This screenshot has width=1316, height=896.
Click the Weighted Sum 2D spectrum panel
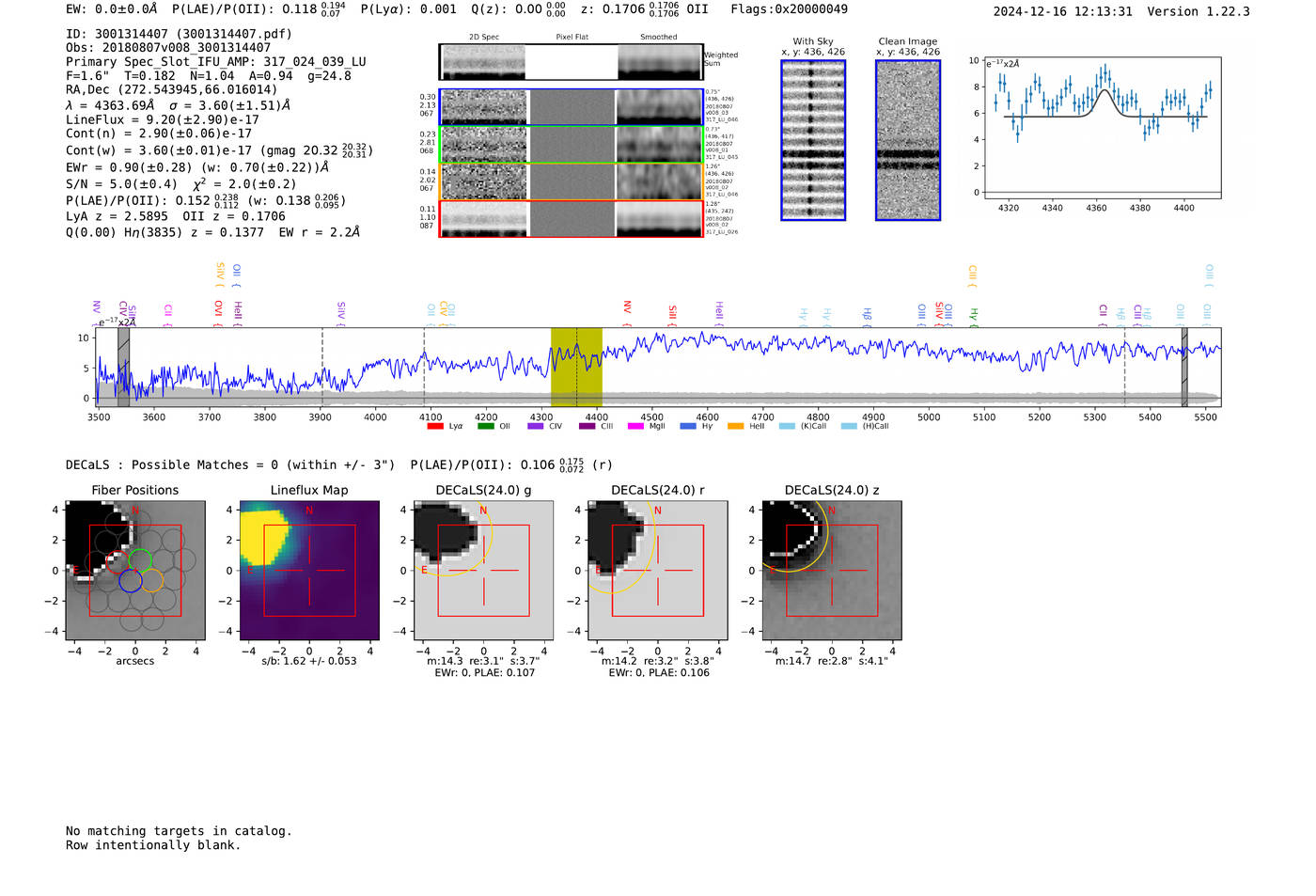pyautogui.click(x=571, y=62)
